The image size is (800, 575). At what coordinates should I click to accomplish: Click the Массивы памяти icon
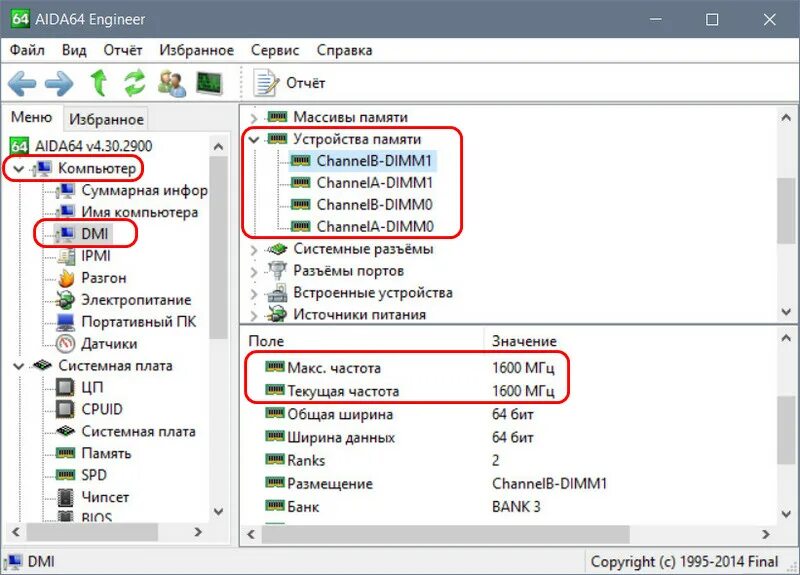tap(278, 117)
